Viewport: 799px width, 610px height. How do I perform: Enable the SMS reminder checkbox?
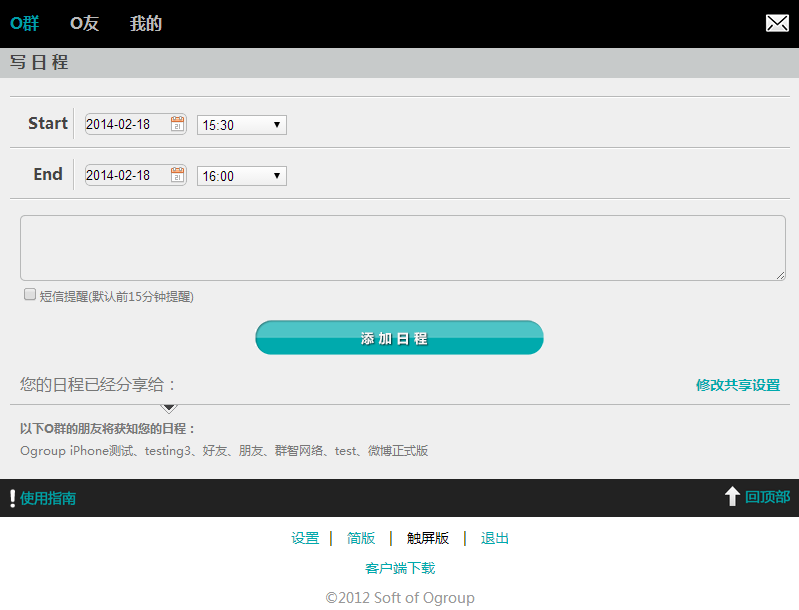pos(30,295)
